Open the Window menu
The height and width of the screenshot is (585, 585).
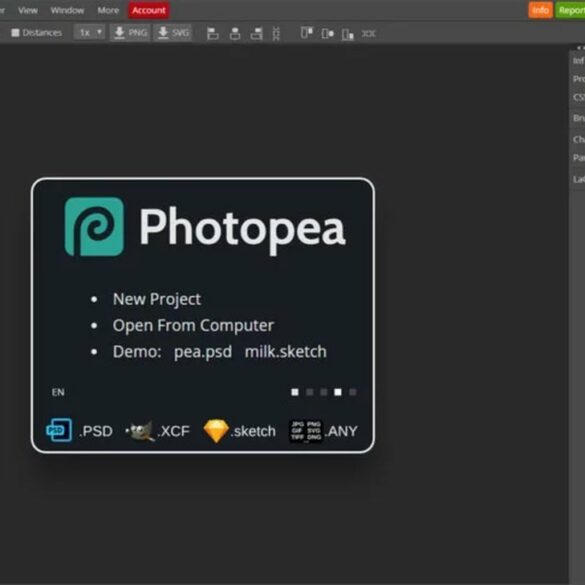click(67, 10)
